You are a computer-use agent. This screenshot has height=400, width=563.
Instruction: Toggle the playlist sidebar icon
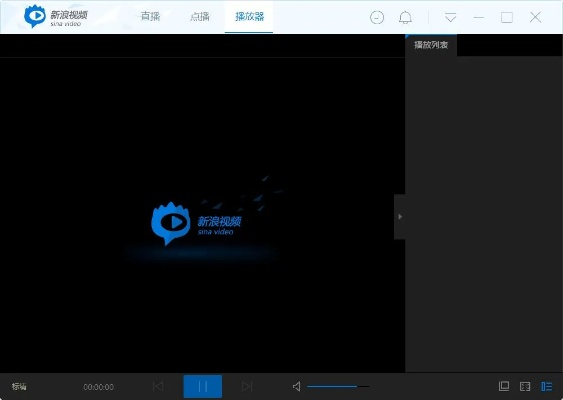[546, 386]
